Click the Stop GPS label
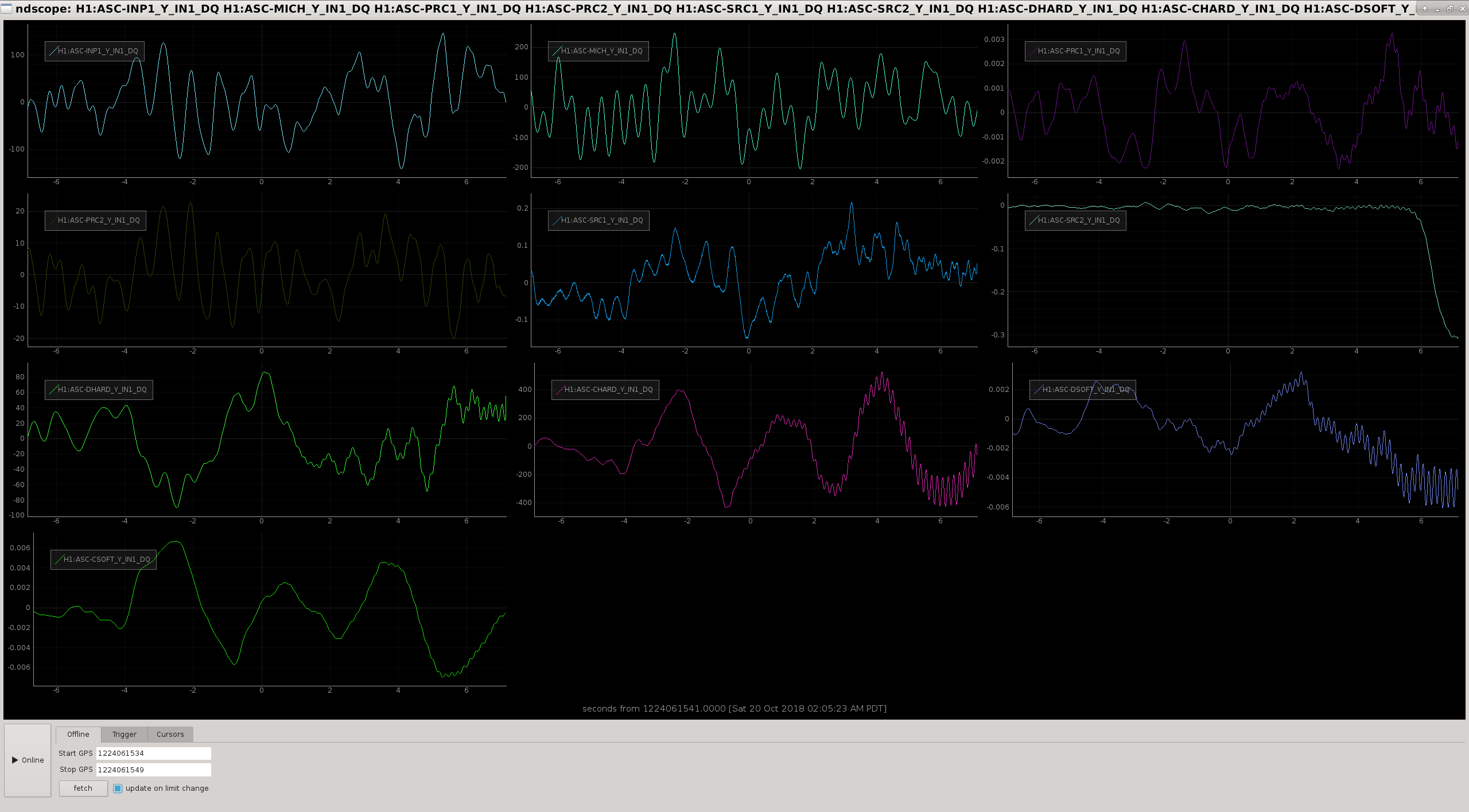This screenshot has height=812, width=1469. pos(76,770)
